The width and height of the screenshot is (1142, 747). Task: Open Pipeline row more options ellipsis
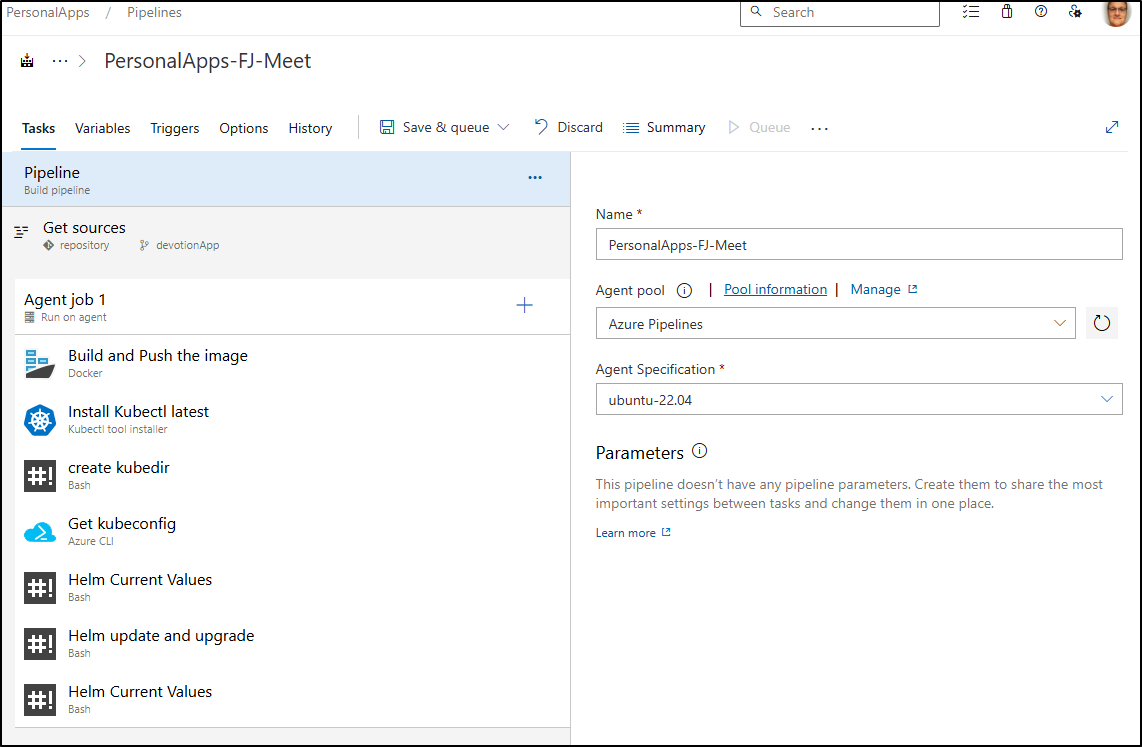tap(535, 178)
